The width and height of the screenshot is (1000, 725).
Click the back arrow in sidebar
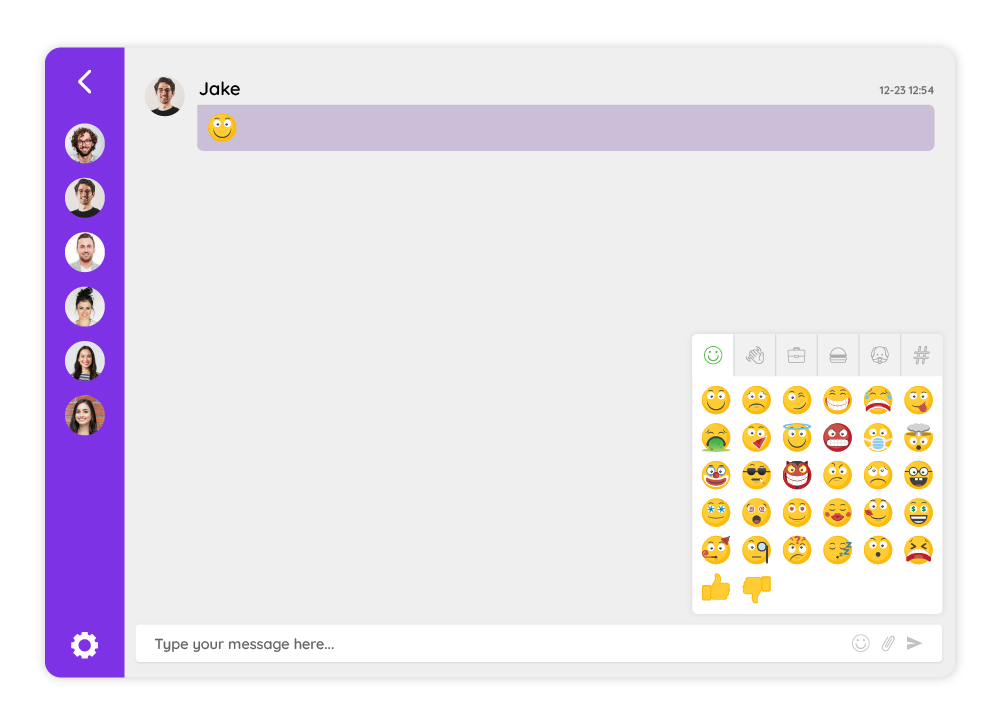[x=85, y=82]
